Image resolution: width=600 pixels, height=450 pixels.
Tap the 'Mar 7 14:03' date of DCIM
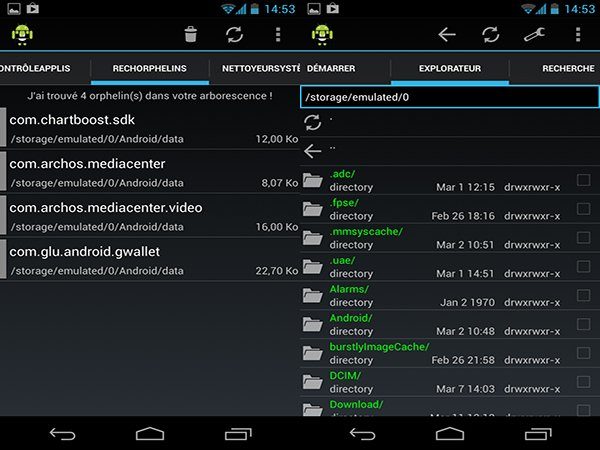(x=465, y=389)
